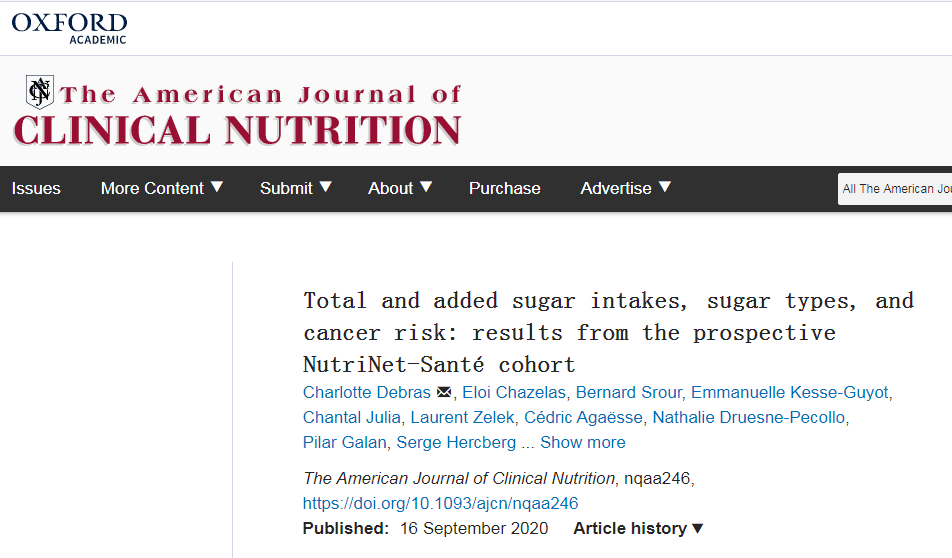This screenshot has width=952, height=558.
Task: Open the Submit dropdown menu
Action: [296, 188]
